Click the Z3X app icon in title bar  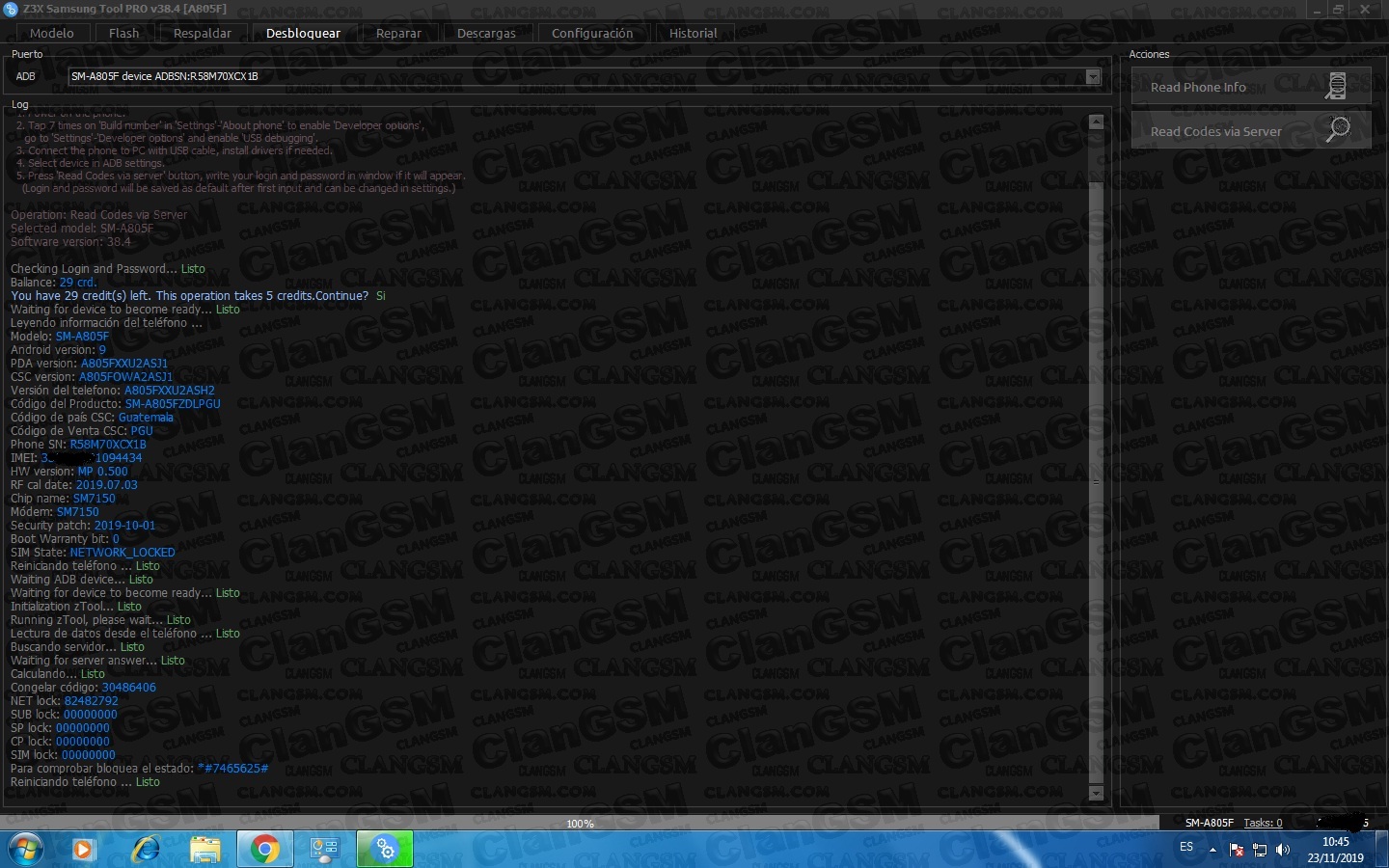pyautogui.click(x=11, y=9)
